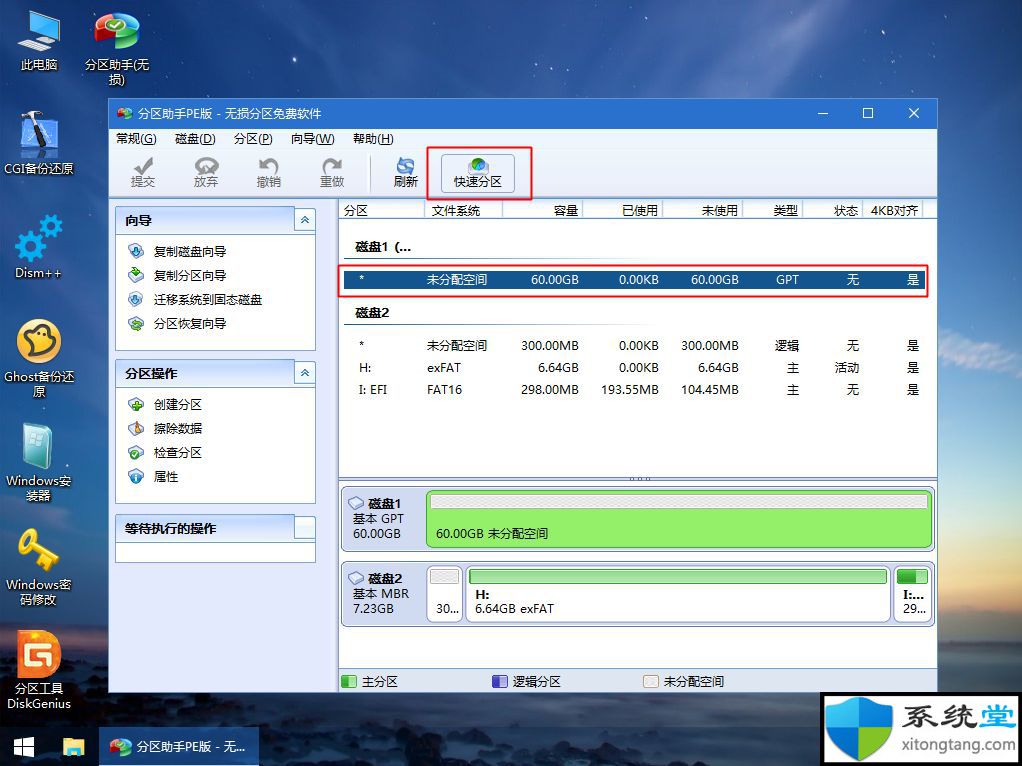Screen dimensions: 1022x766
Task: Open the 分区(P) menu
Action: [253, 138]
